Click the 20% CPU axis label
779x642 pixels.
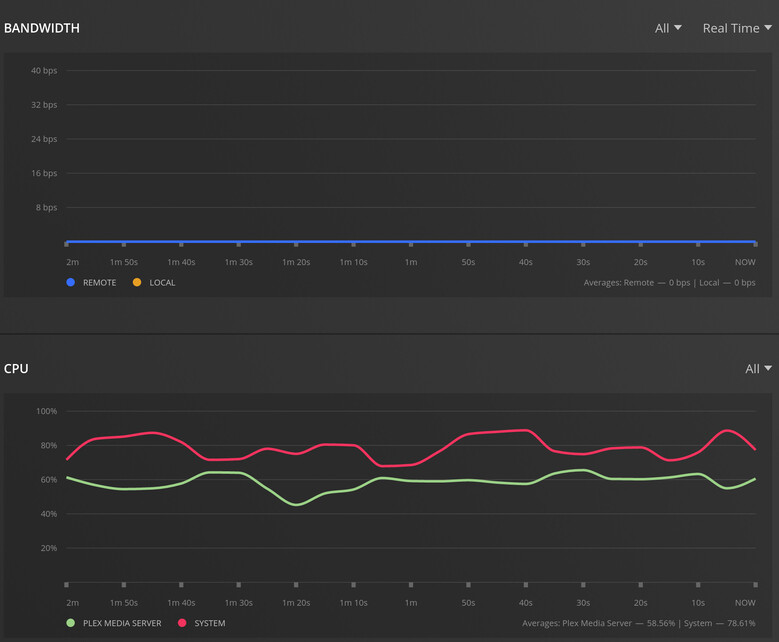click(x=49, y=549)
